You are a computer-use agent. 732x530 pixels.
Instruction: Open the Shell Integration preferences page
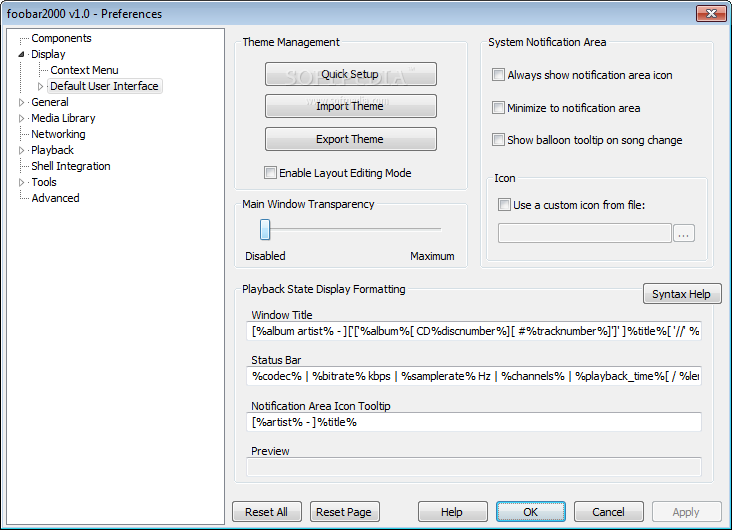70,166
